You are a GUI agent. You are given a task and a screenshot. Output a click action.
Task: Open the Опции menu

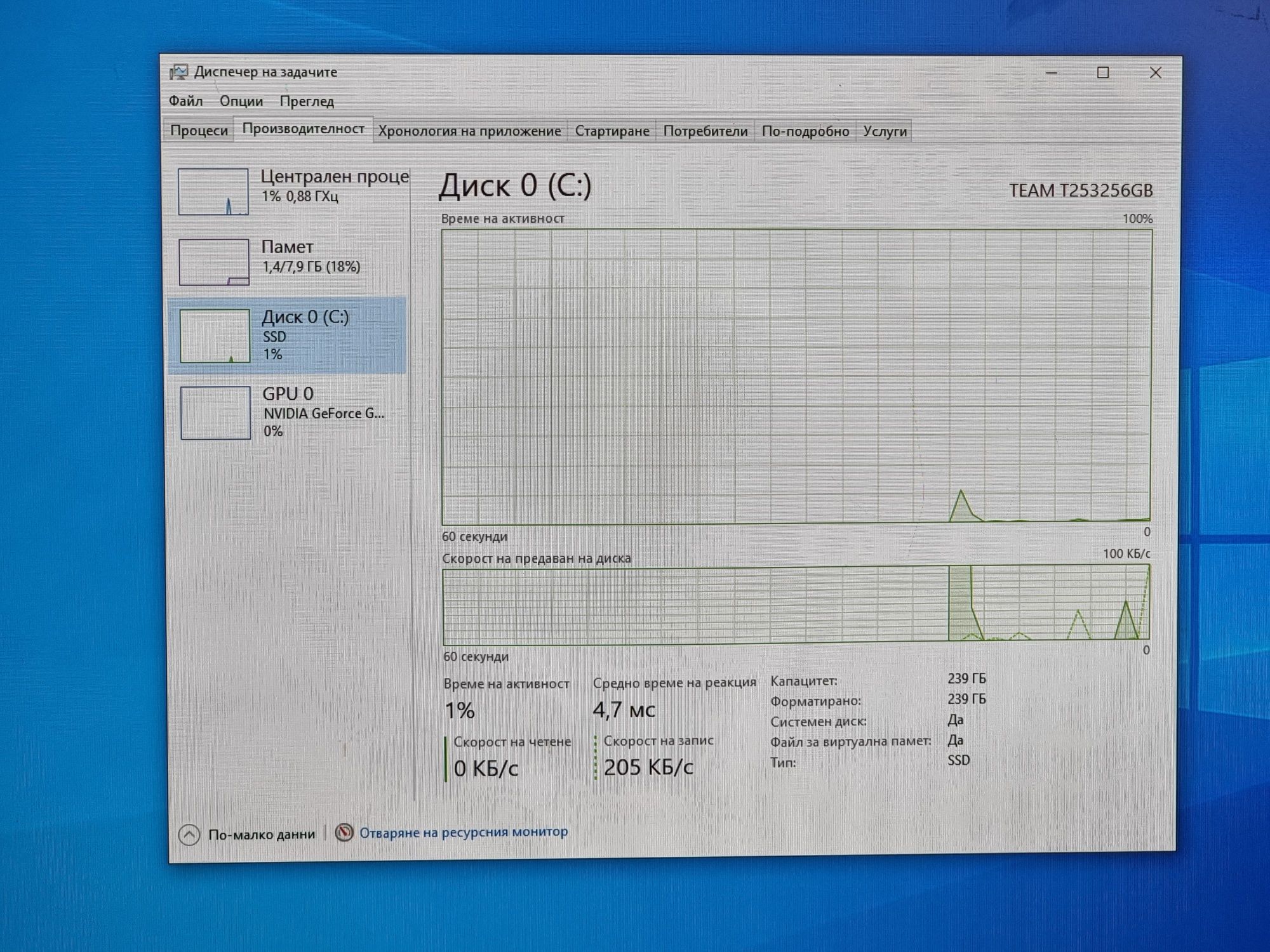241,102
